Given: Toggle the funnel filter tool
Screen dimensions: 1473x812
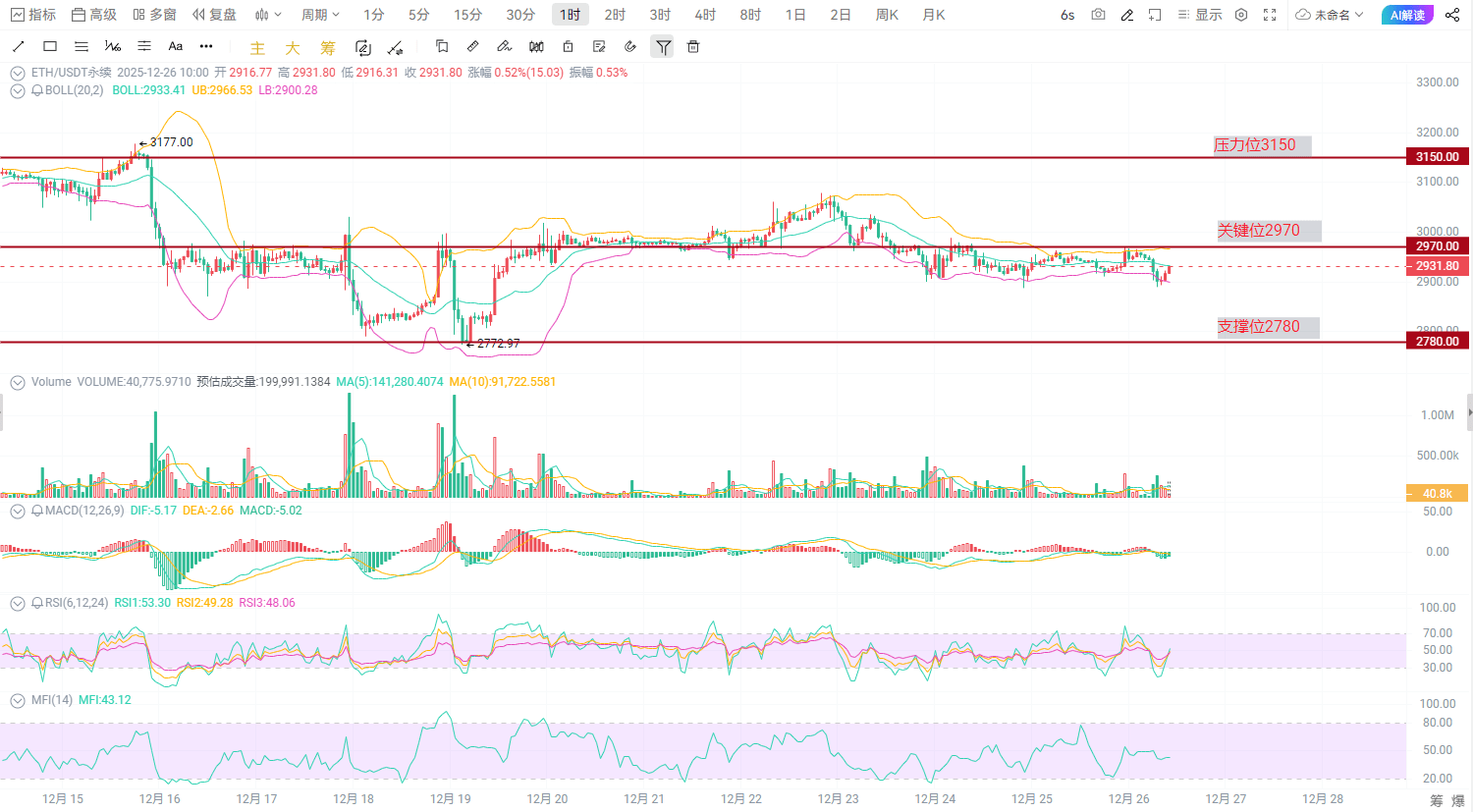Looking at the screenshot, I should tap(664, 46).
